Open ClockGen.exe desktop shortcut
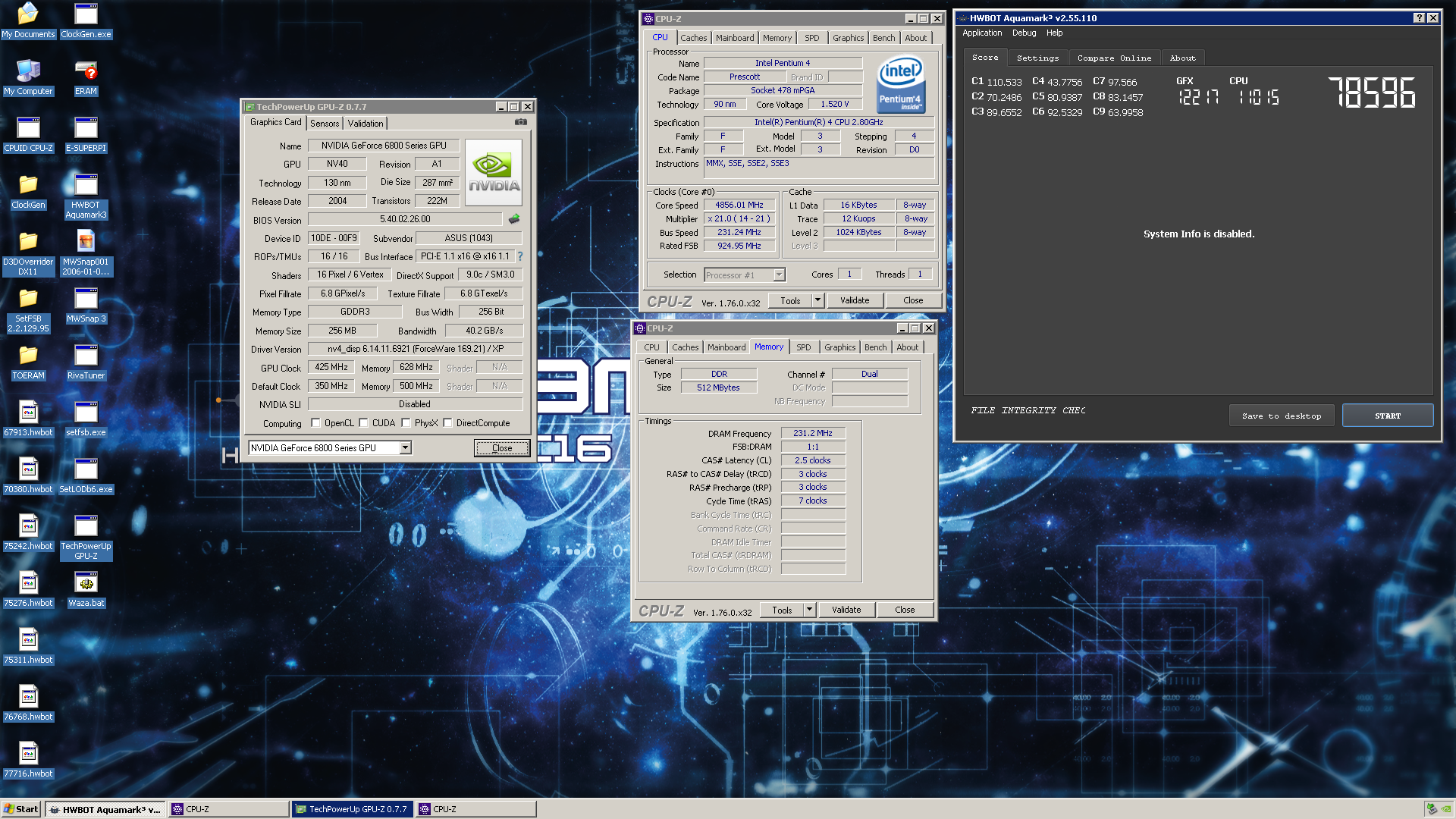1456x819 pixels. point(86,20)
